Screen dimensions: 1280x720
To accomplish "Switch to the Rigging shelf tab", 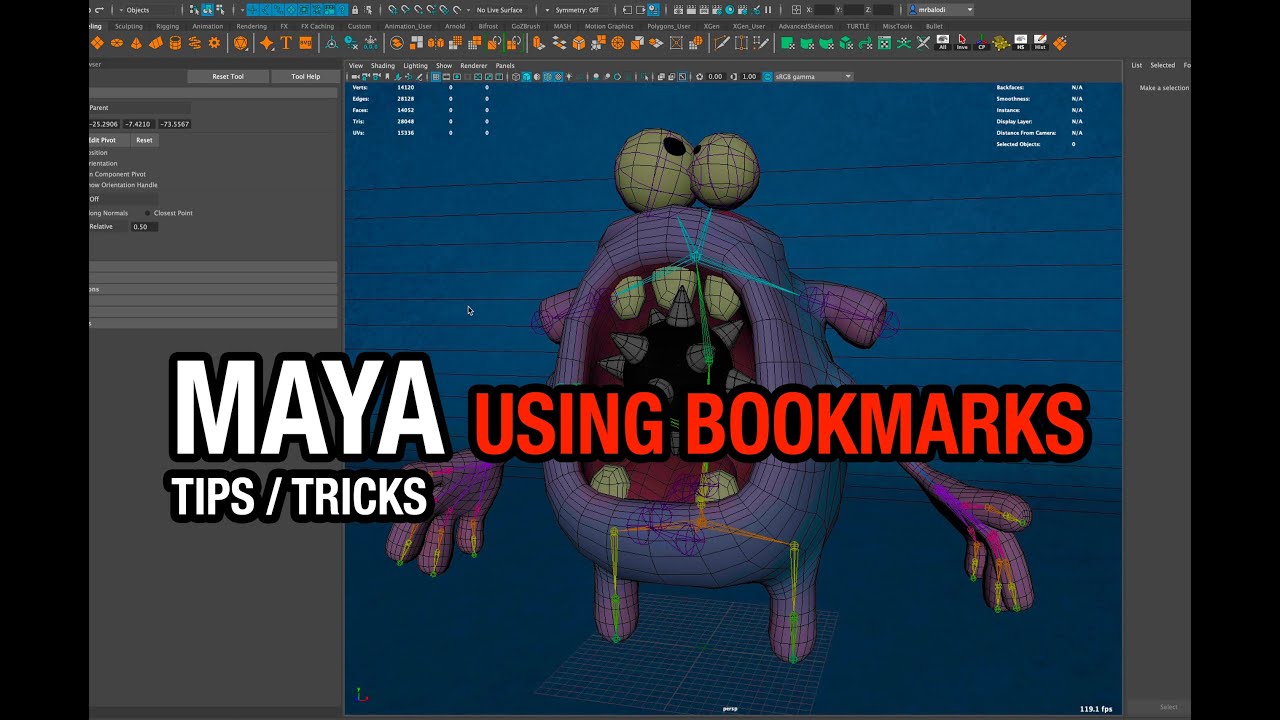I will (x=168, y=26).
